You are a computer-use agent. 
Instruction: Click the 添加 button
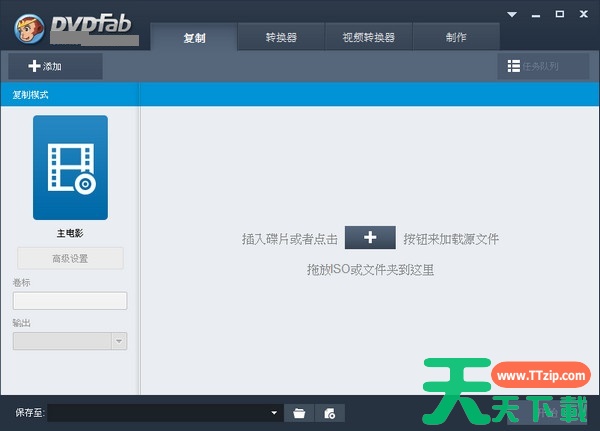pyautogui.click(x=55, y=66)
